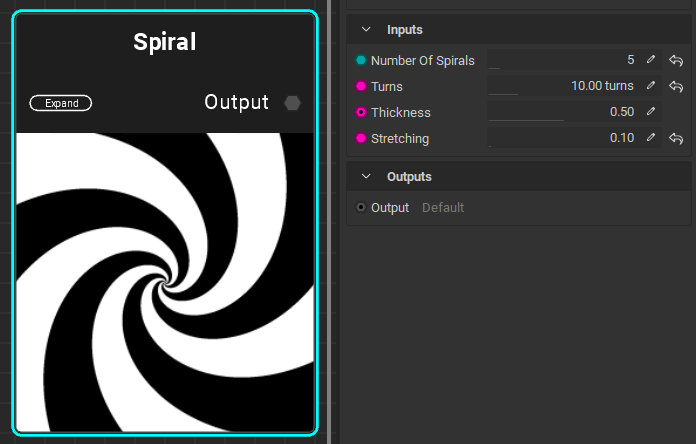Click the spiral preview thumbnail
The height and width of the screenshot is (444, 696).
click(x=165, y=282)
